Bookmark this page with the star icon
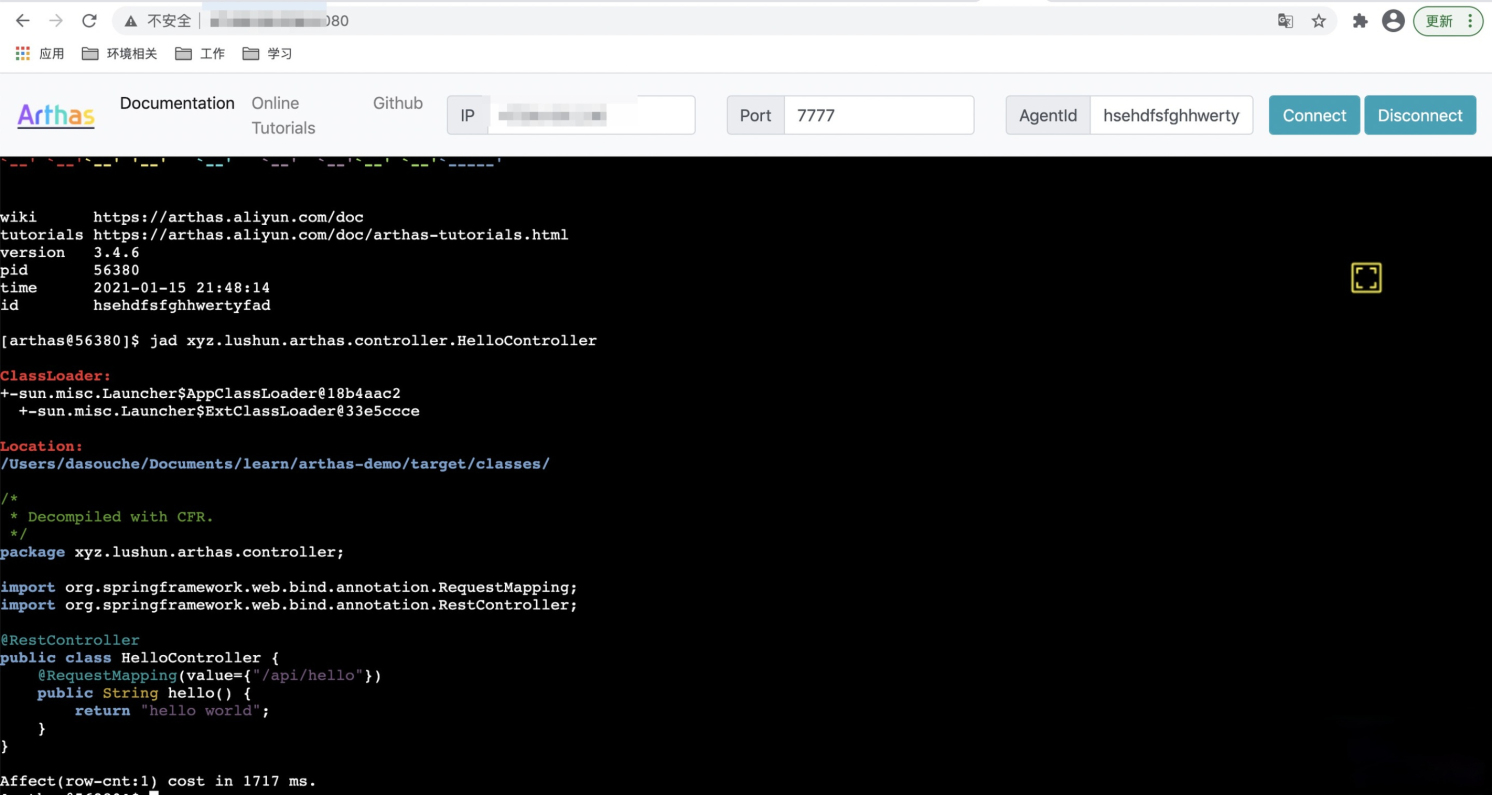Viewport: 1492px width, 795px height. click(1319, 21)
